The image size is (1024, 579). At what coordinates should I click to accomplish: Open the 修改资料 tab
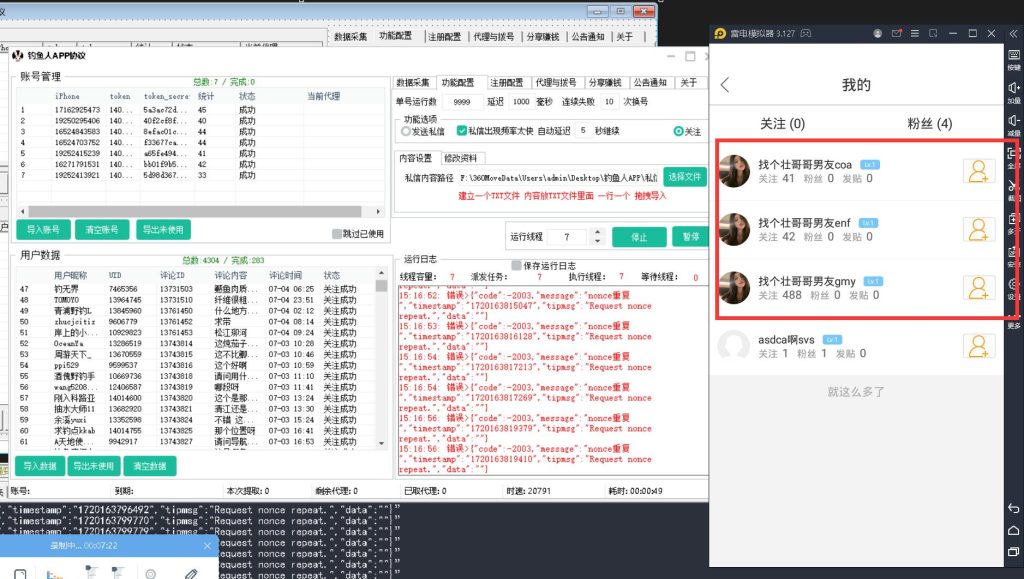pyautogui.click(x=460, y=158)
